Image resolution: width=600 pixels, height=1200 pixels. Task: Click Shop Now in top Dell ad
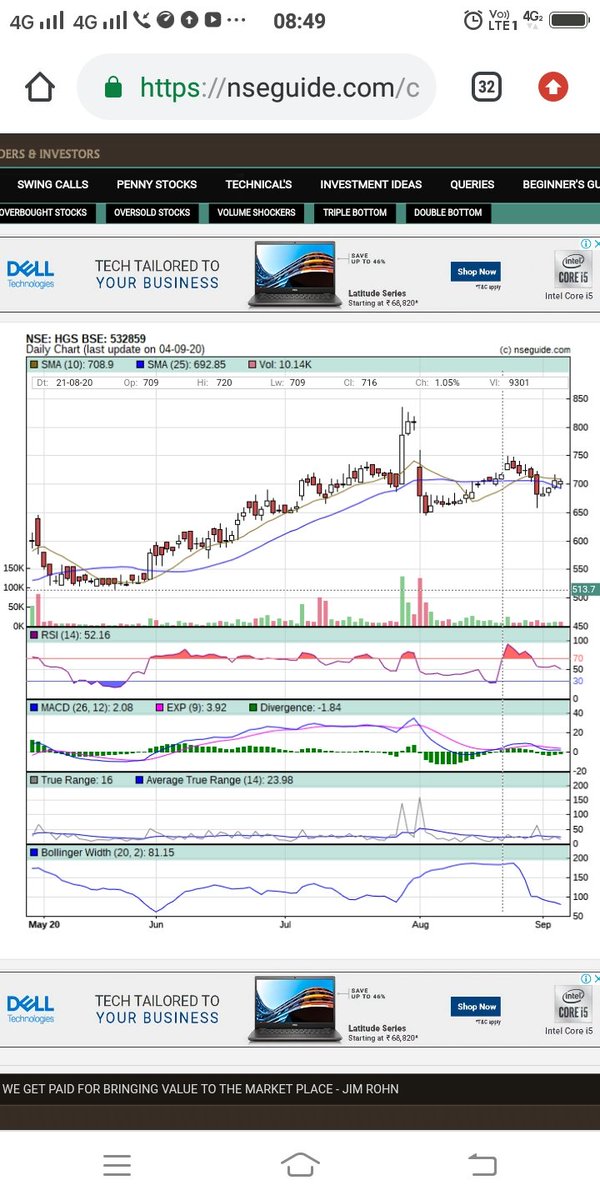tap(476, 271)
